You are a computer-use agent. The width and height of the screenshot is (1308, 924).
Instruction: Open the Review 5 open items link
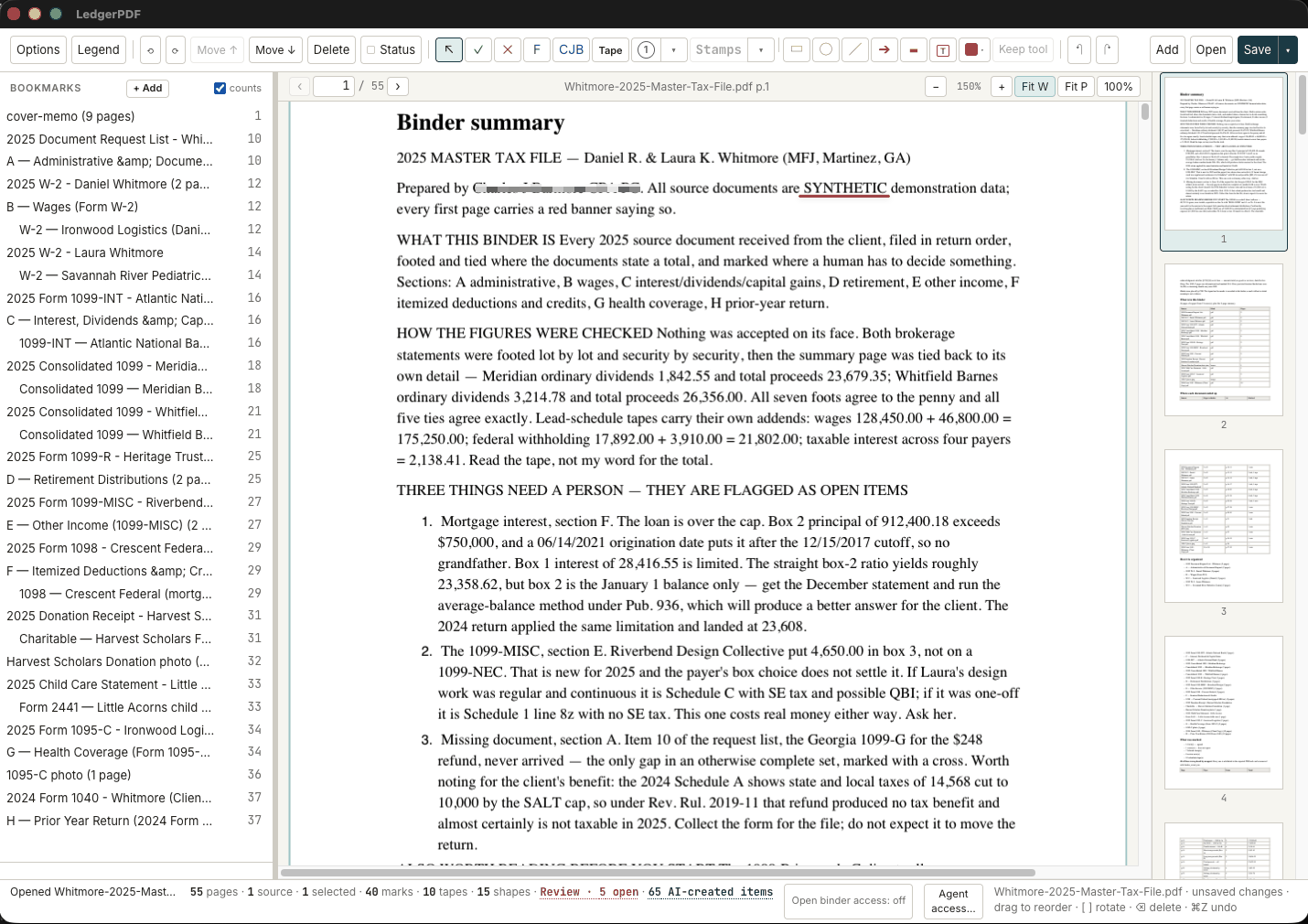click(x=589, y=892)
